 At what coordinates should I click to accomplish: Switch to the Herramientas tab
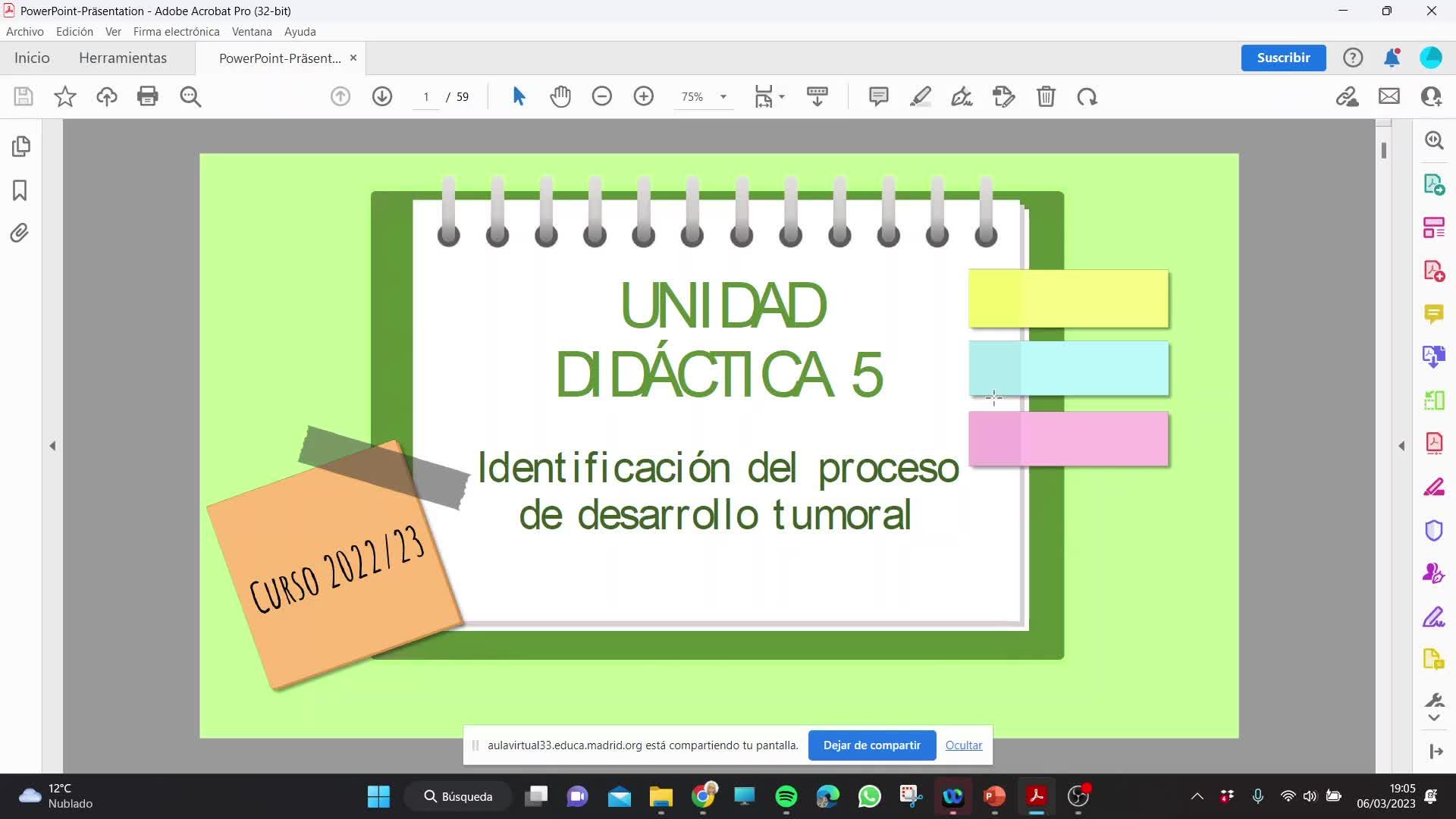tap(123, 58)
